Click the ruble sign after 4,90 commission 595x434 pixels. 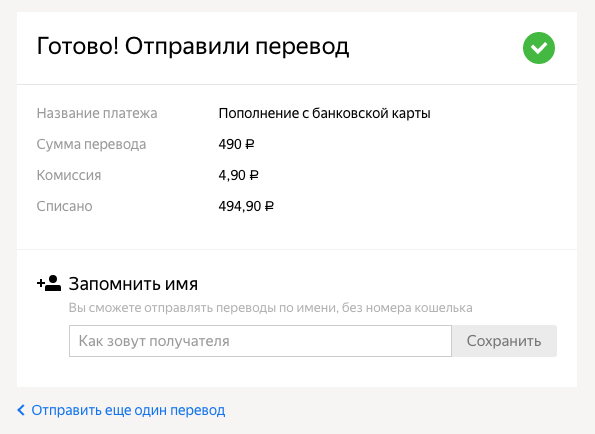pyautogui.click(x=254, y=175)
